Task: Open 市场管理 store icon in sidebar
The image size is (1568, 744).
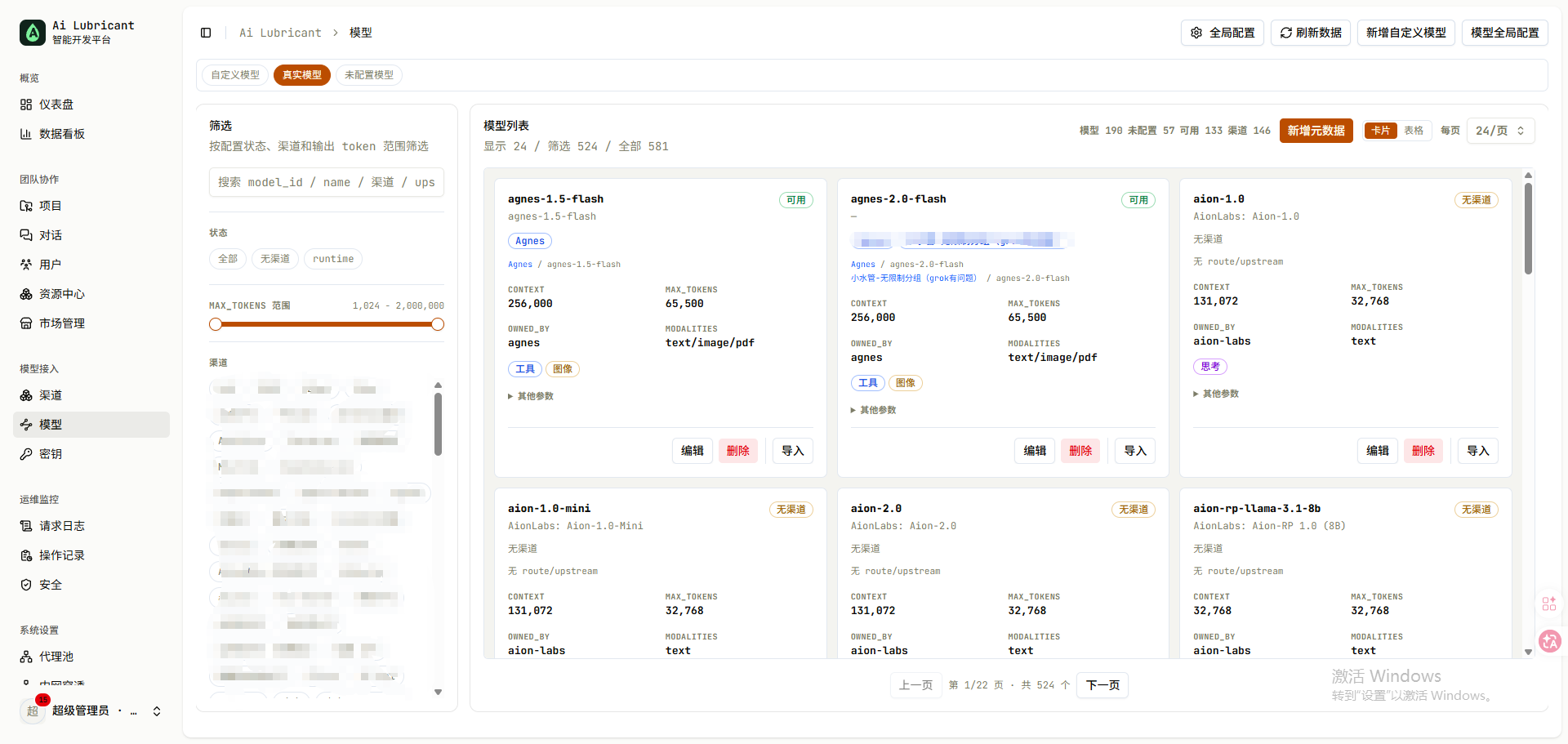Action: (x=26, y=323)
